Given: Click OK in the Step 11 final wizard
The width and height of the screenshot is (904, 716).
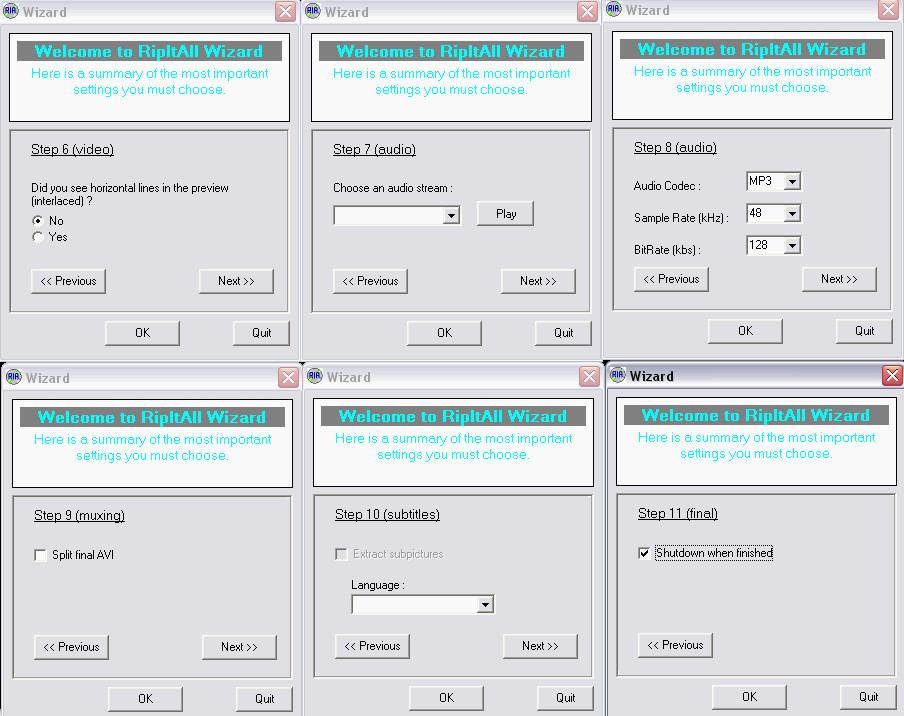Looking at the screenshot, I should [x=749, y=697].
